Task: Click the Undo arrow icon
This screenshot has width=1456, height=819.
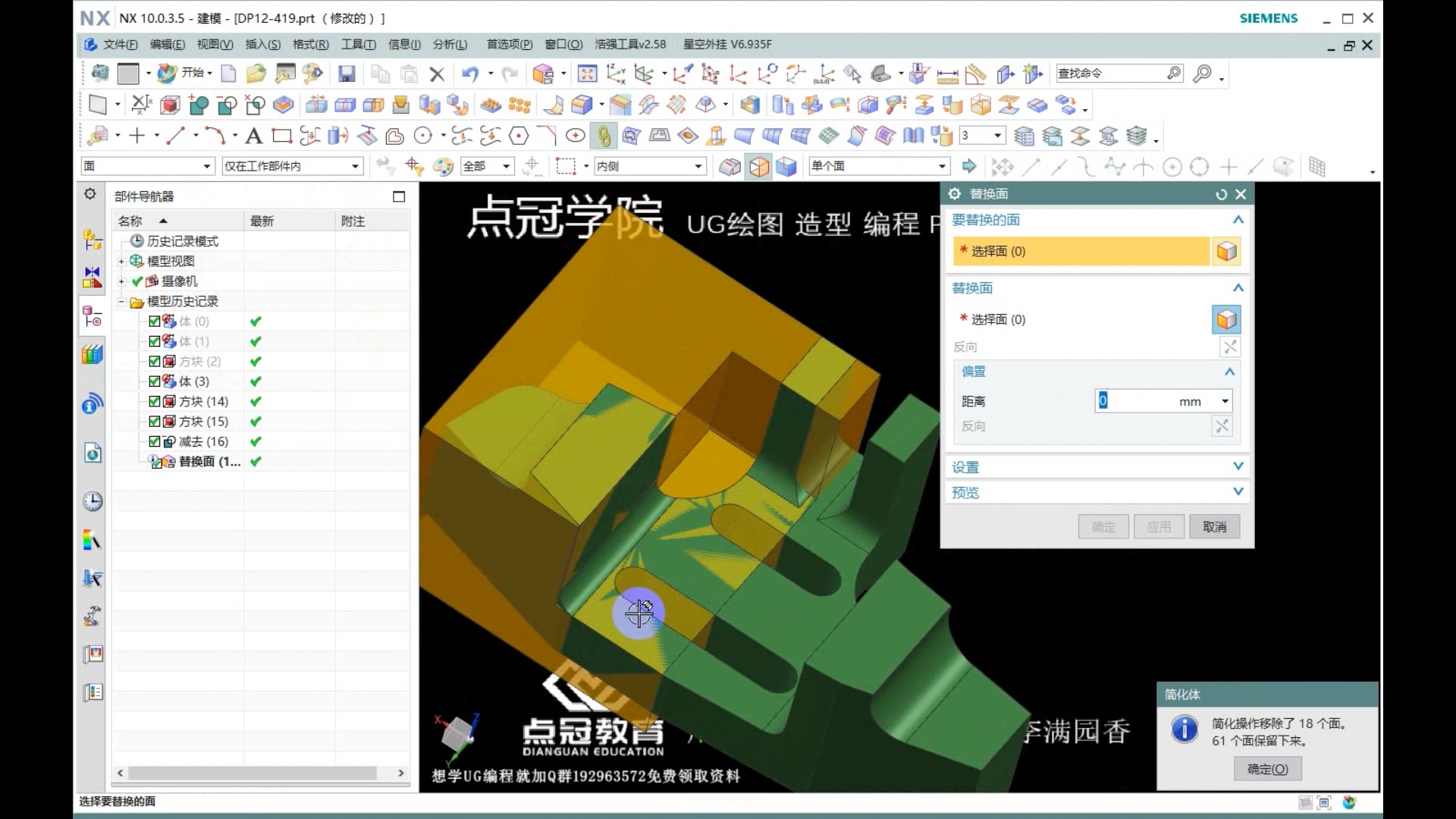Action: pos(470,74)
